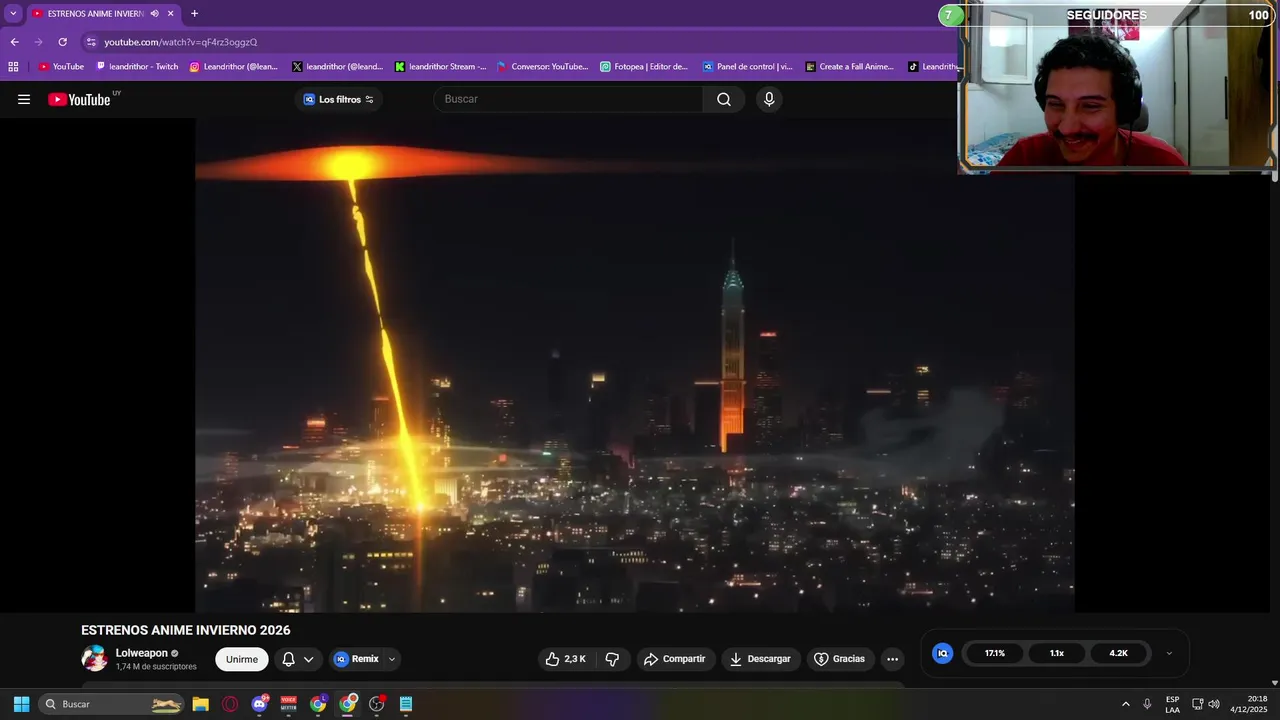Screen dimensions: 1280x720
Task: Open the YouTube hamburger guide menu
Action: pyautogui.click(x=24, y=99)
